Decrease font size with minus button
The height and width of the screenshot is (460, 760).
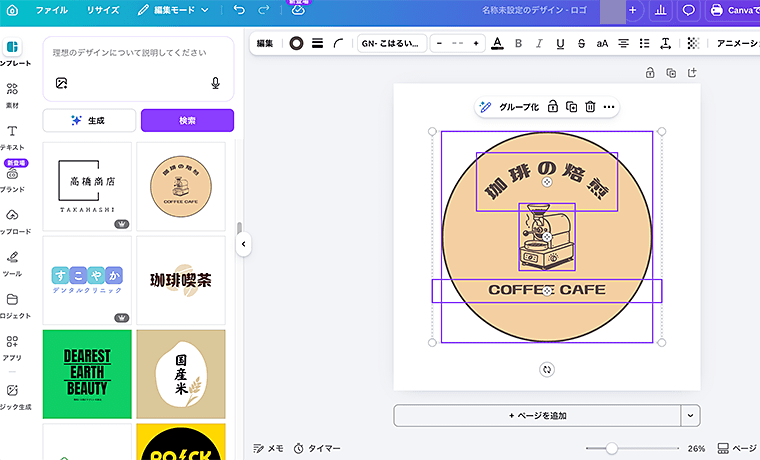(x=439, y=44)
